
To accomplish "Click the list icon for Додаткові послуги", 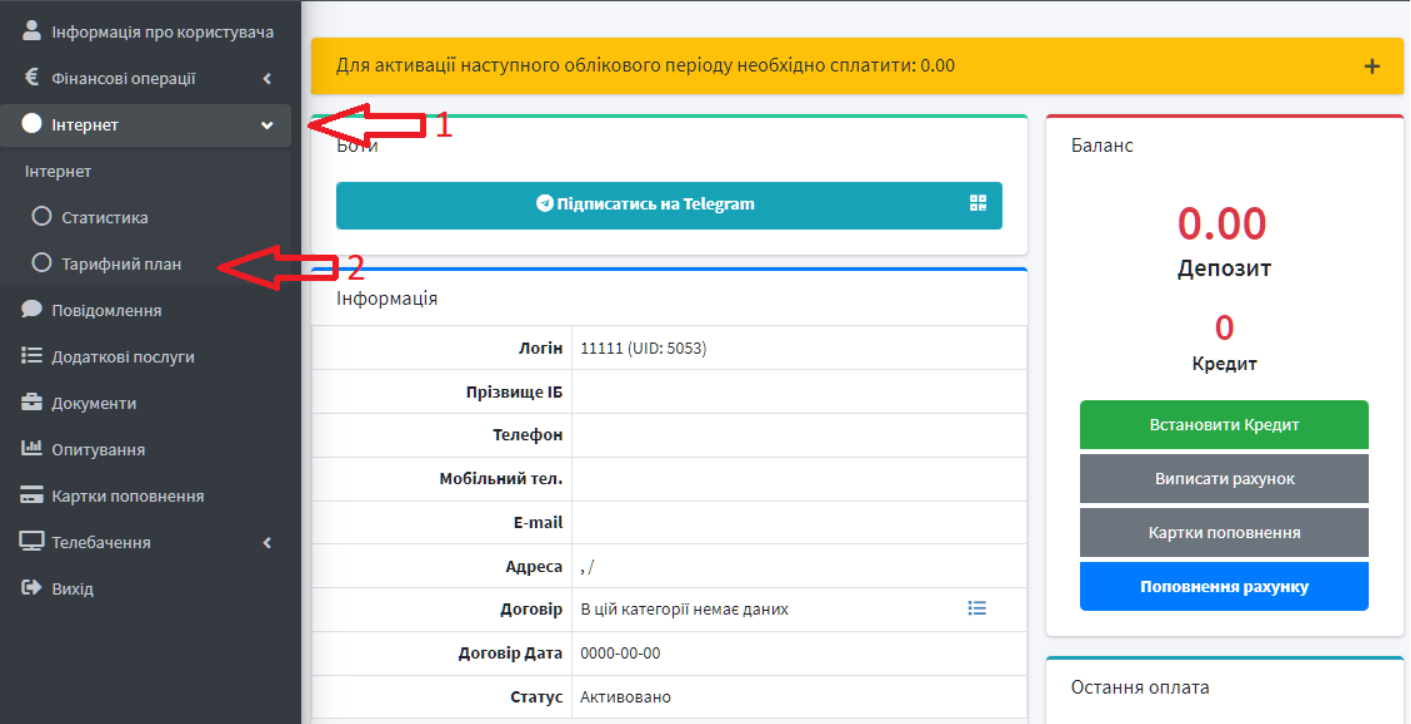I will [32, 356].
